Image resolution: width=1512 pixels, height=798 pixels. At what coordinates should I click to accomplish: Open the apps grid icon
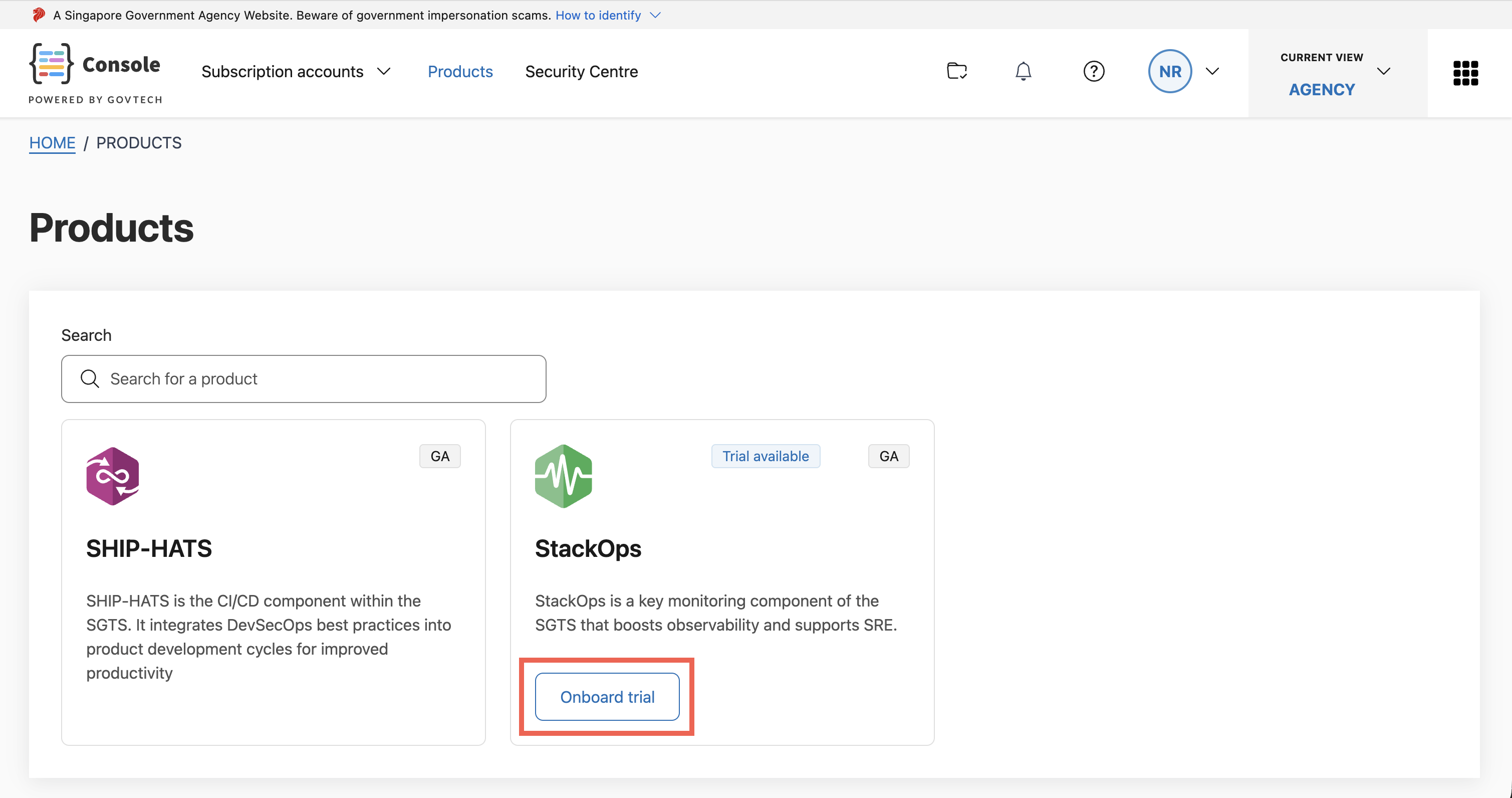click(x=1465, y=73)
